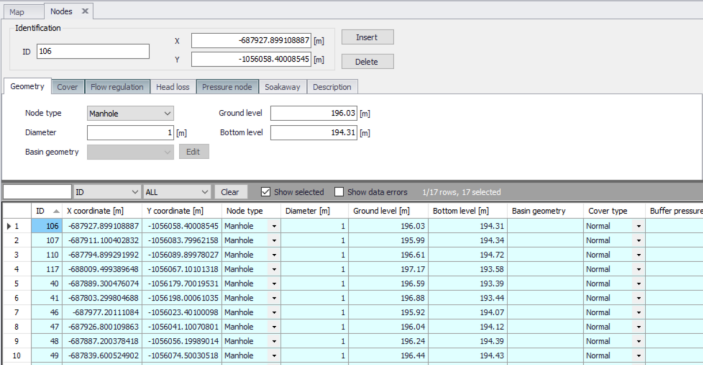Select the ID cell 117
The height and width of the screenshot is (365, 703).
point(47,269)
